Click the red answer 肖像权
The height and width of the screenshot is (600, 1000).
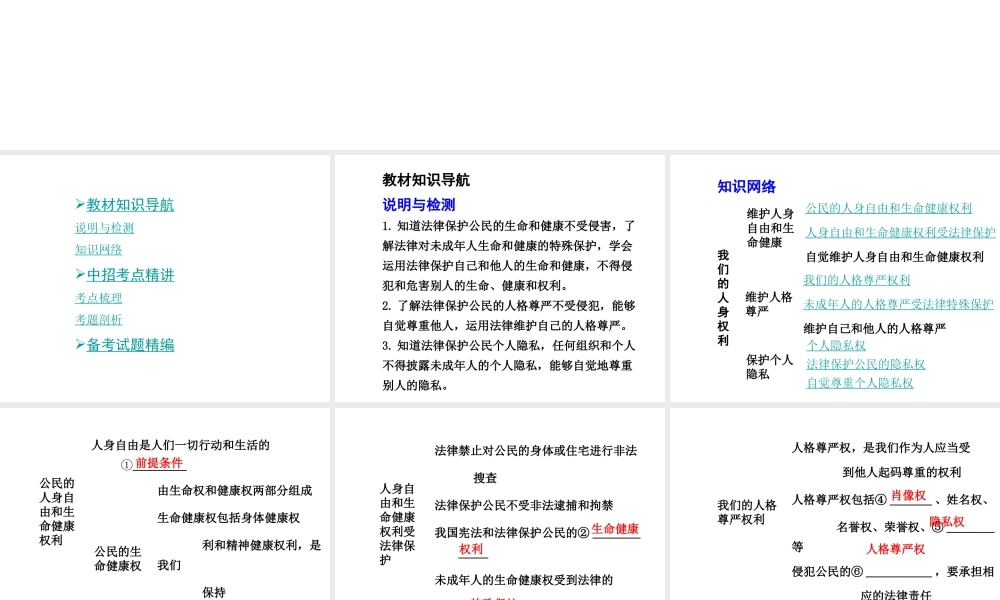click(908, 495)
